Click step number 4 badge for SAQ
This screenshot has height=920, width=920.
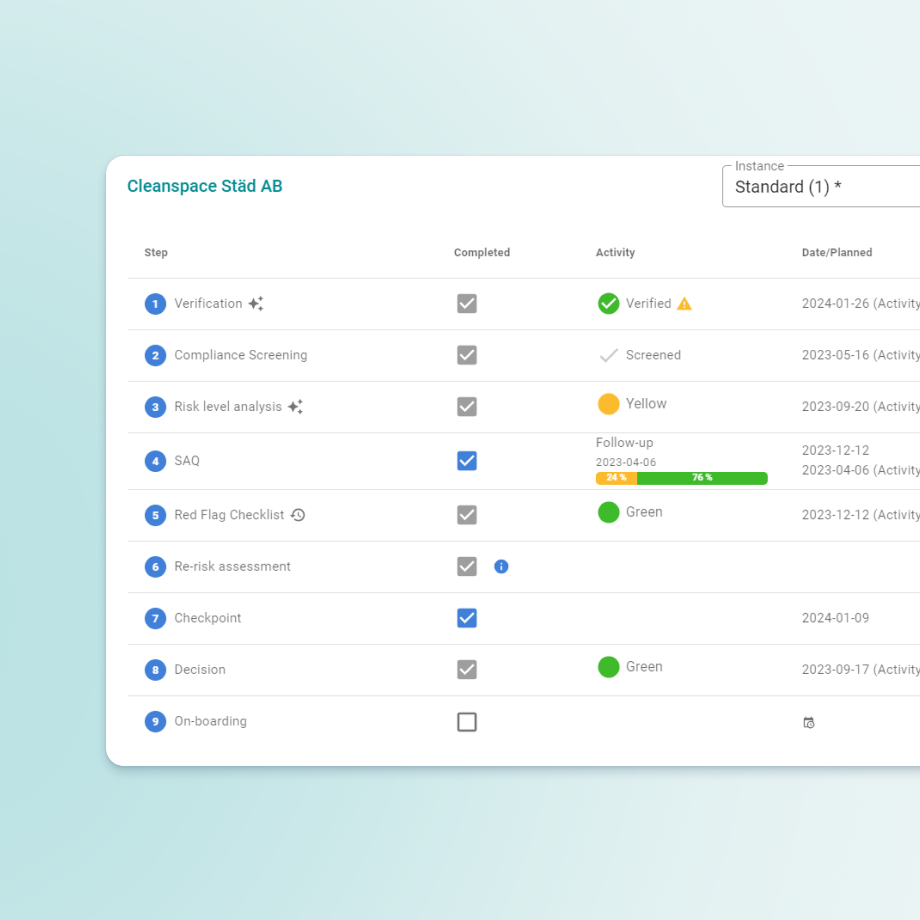tap(155, 461)
